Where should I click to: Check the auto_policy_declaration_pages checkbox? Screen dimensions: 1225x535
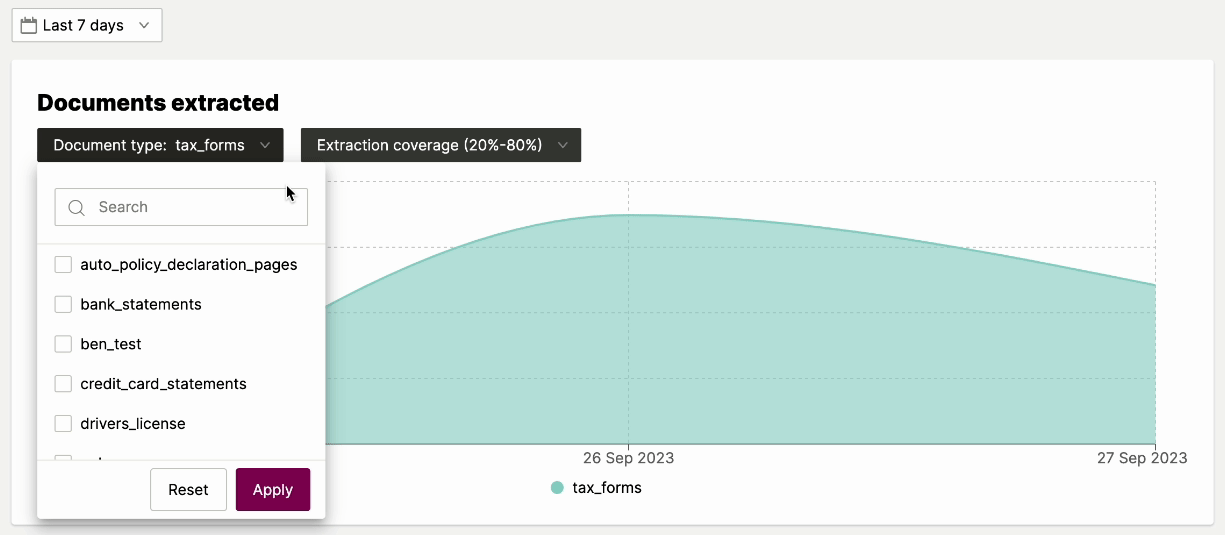[63, 265]
